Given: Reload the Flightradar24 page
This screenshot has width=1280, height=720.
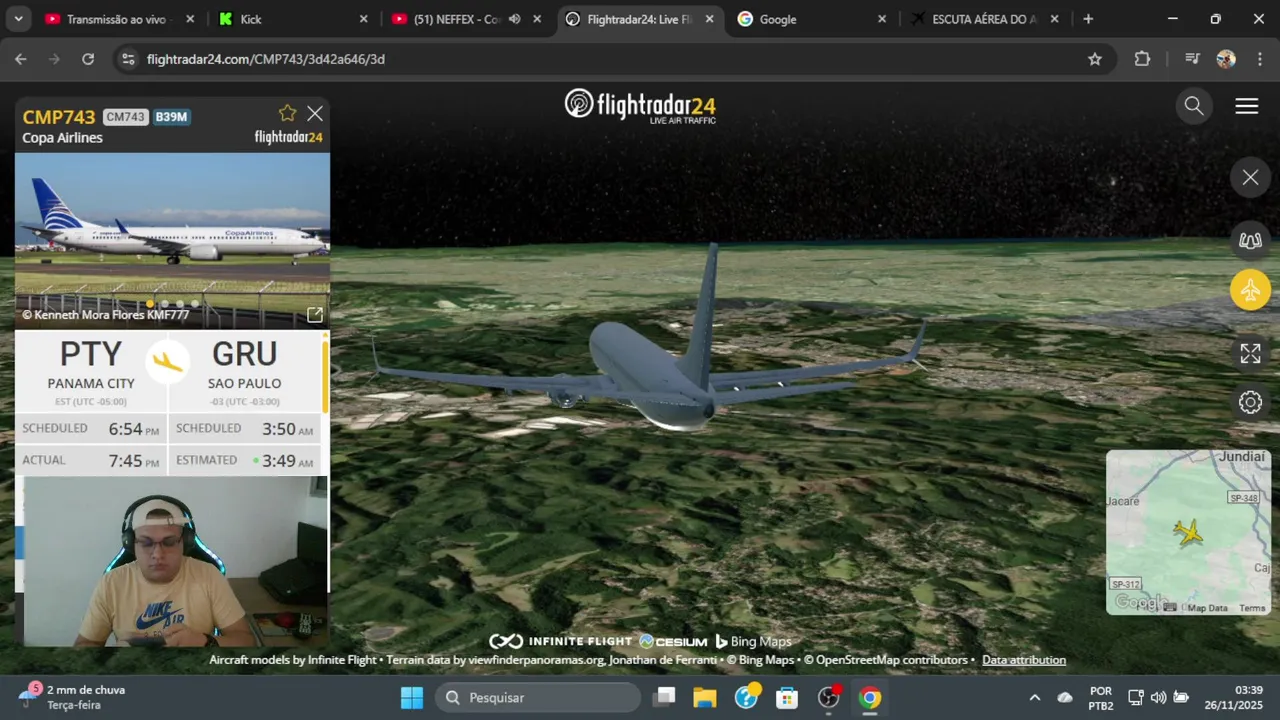Looking at the screenshot, I should 88,59.
